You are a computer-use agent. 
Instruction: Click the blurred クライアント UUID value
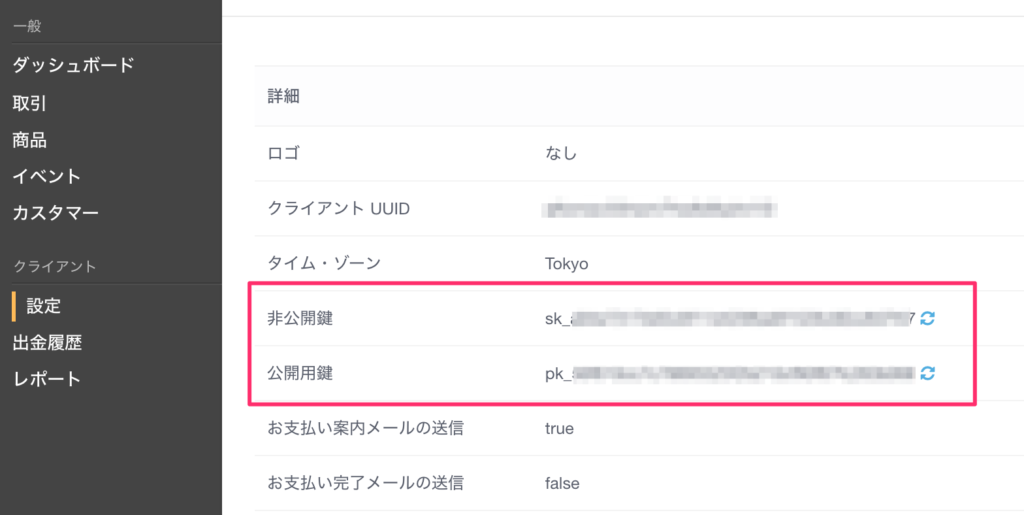pos(662,209)
